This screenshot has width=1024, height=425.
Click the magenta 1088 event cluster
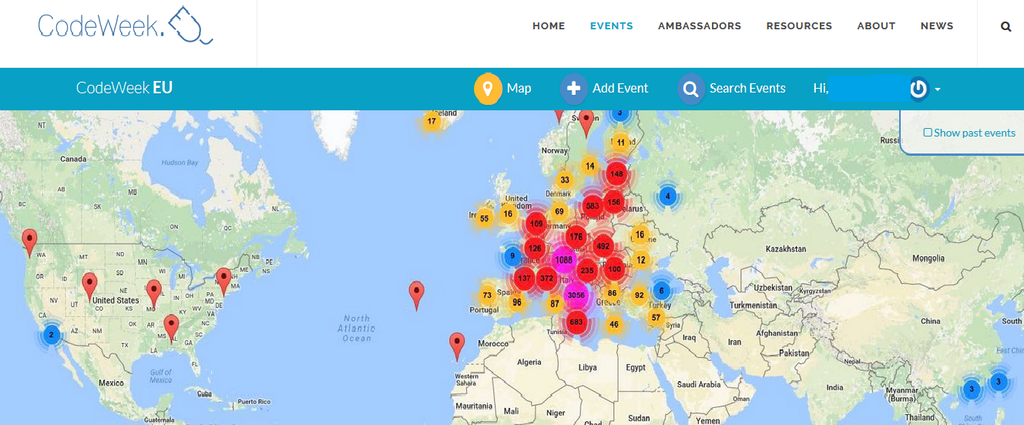tap(563, 260)
